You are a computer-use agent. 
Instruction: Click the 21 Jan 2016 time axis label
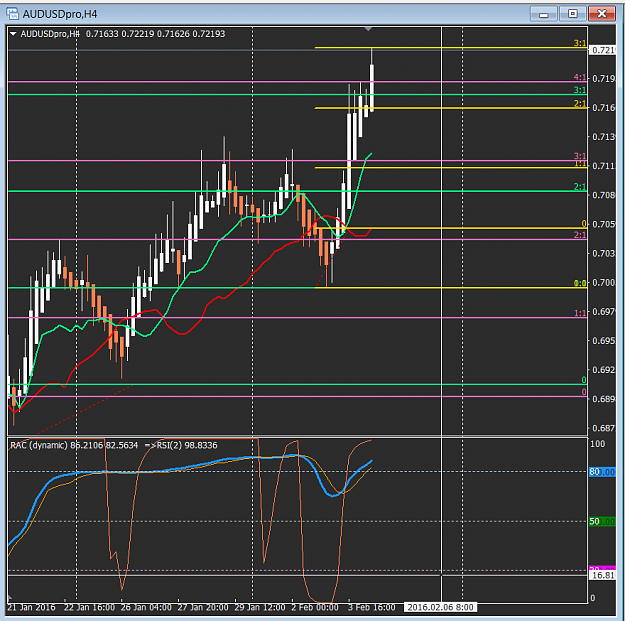(x=31, y=607)
